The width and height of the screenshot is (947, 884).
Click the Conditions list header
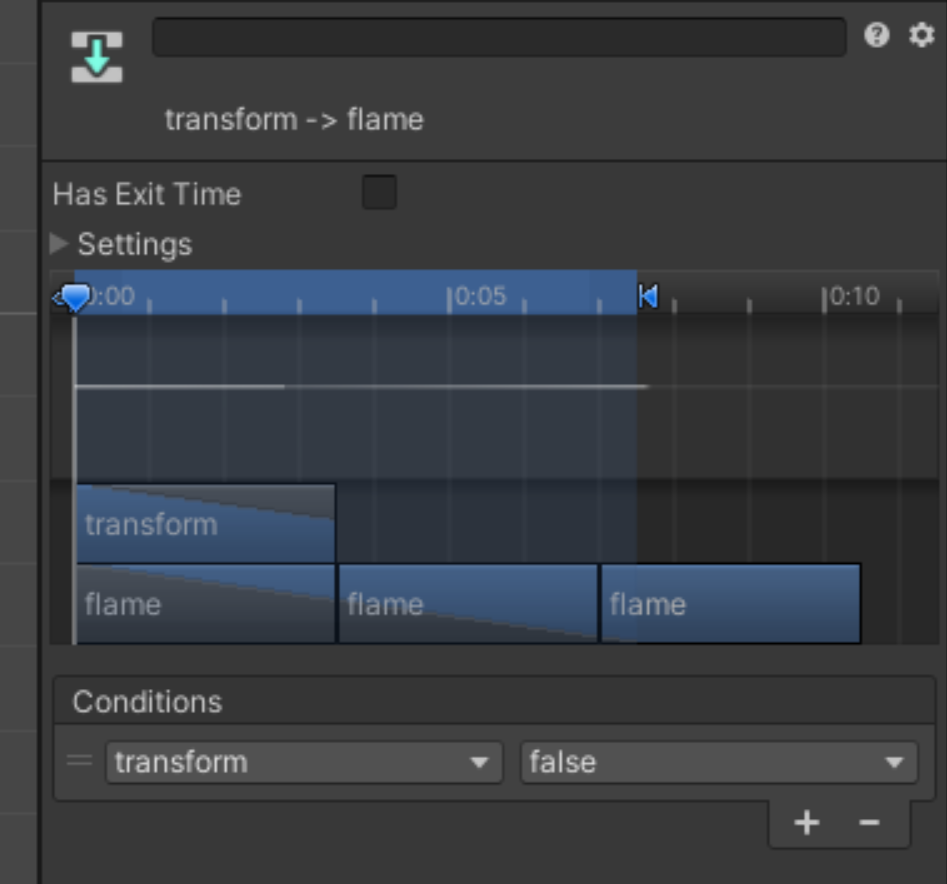point(494,701)
